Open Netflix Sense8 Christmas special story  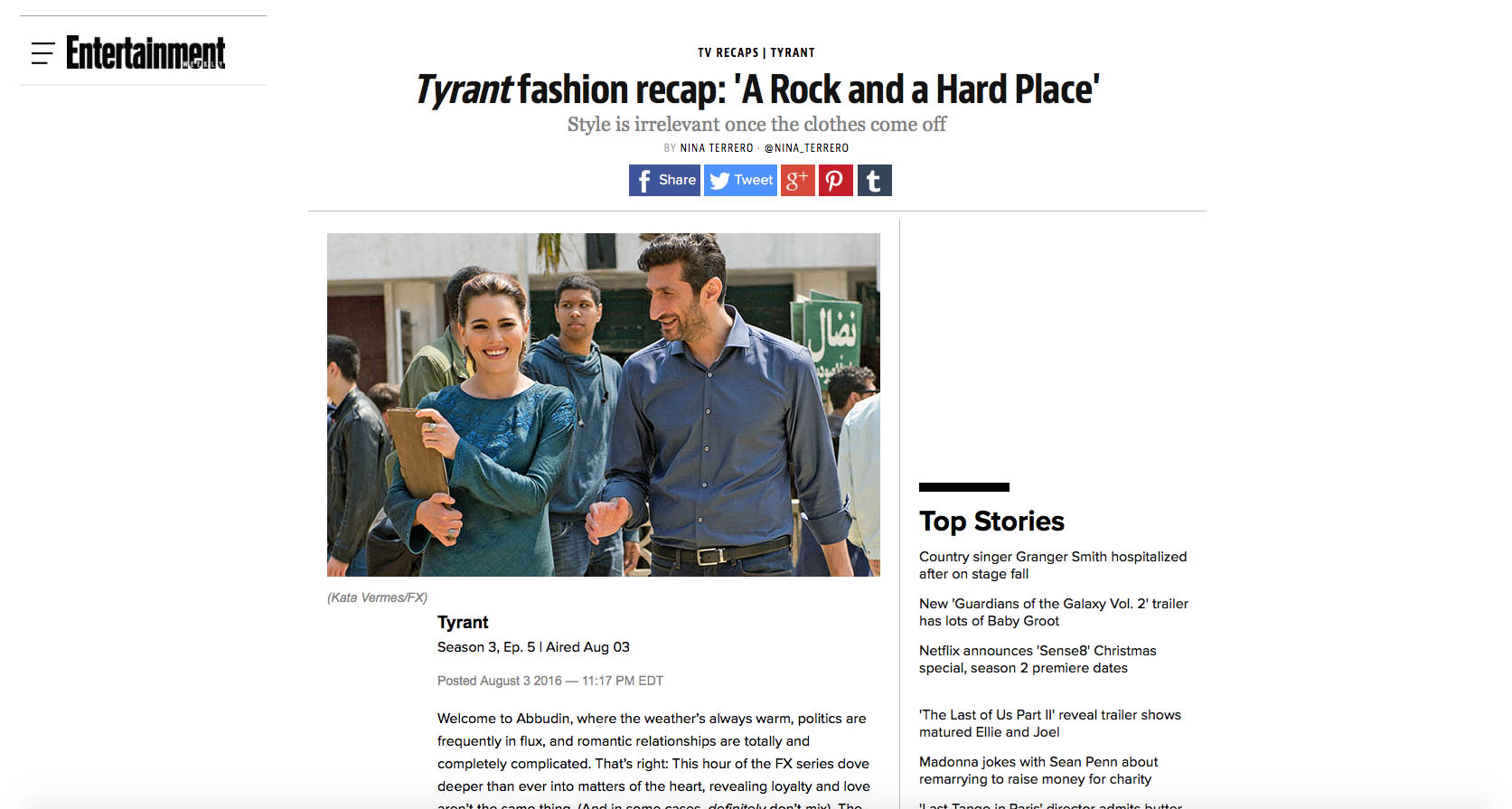pyautogui.click(x=1038, y=659)
